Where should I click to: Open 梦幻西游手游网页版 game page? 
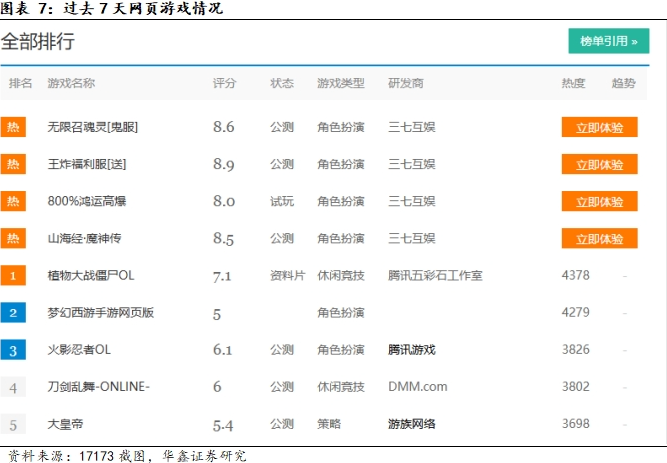tap(101, 313)
